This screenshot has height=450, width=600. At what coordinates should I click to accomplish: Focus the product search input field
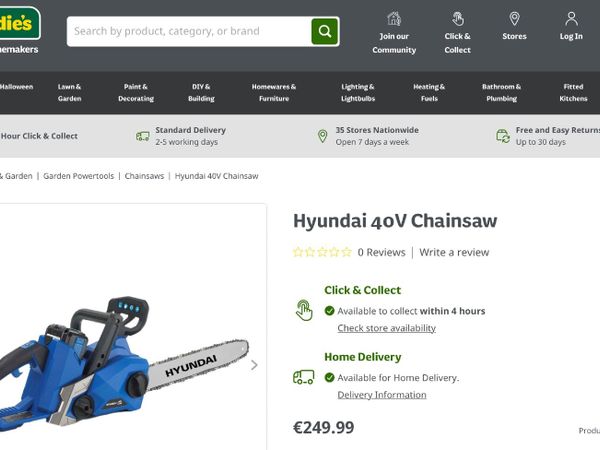(189, 31)
